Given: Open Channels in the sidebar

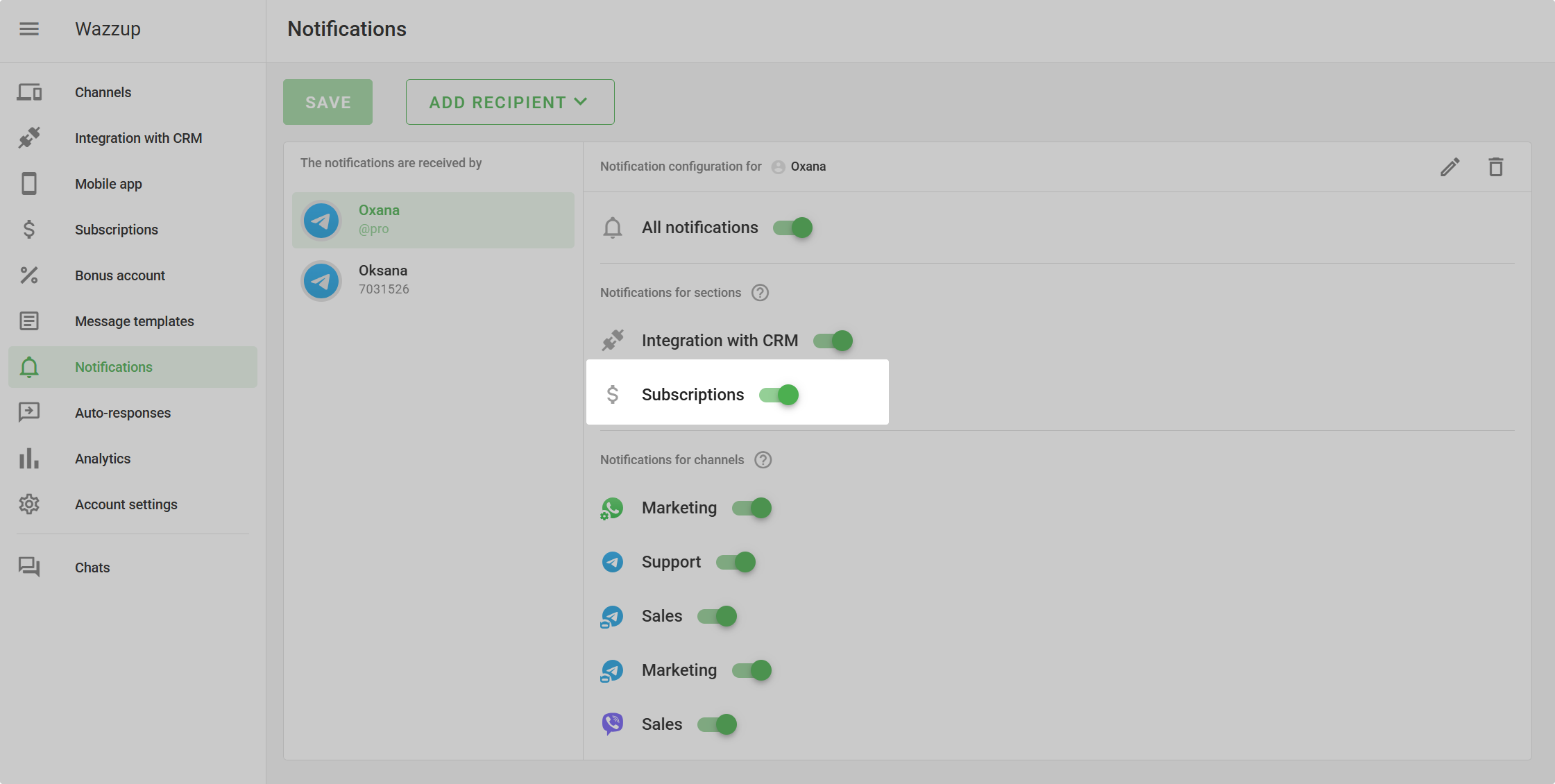Looking at the screenshot, I should coord(133,92).
